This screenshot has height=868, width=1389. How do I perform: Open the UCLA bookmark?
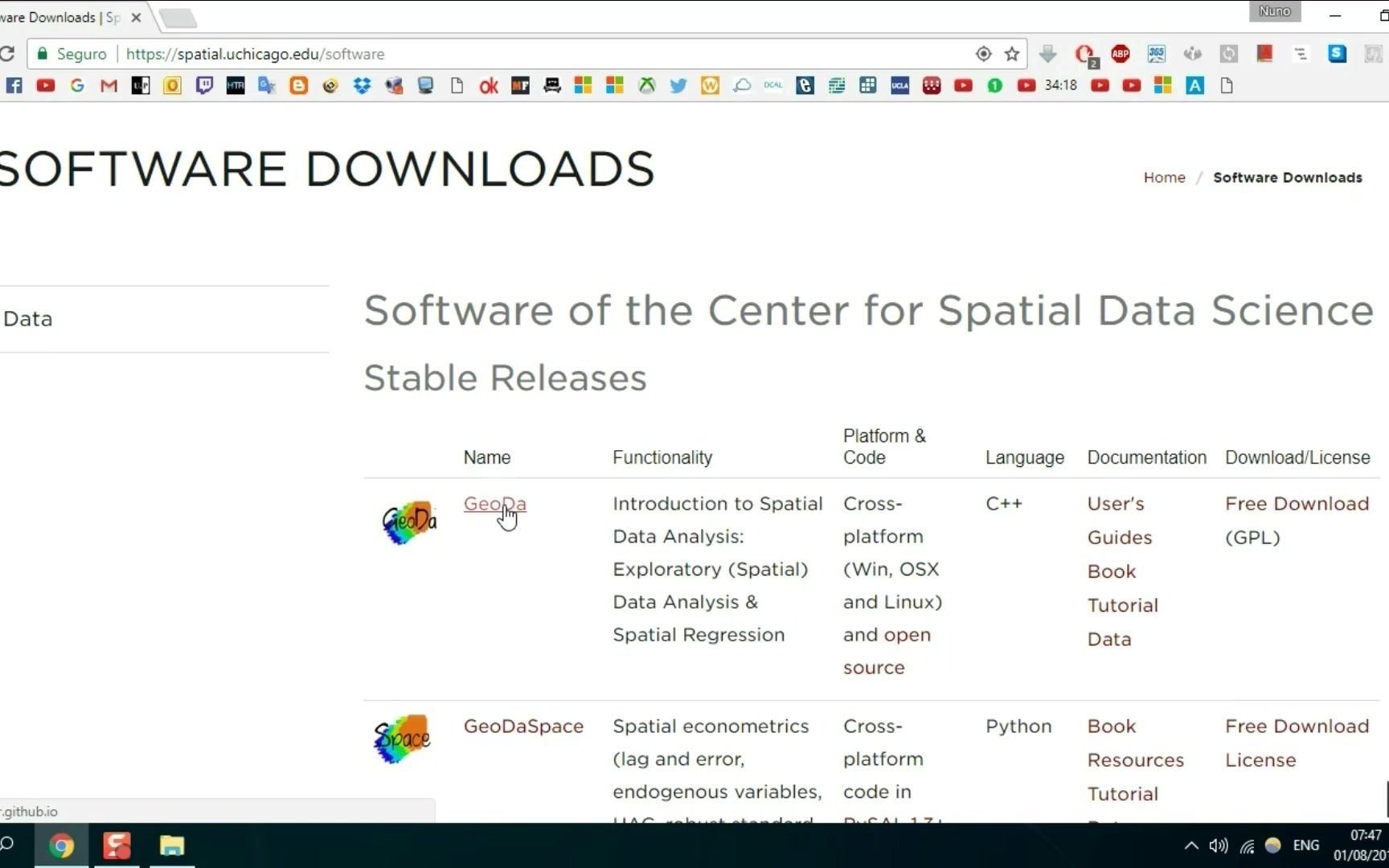pos(899,85)
